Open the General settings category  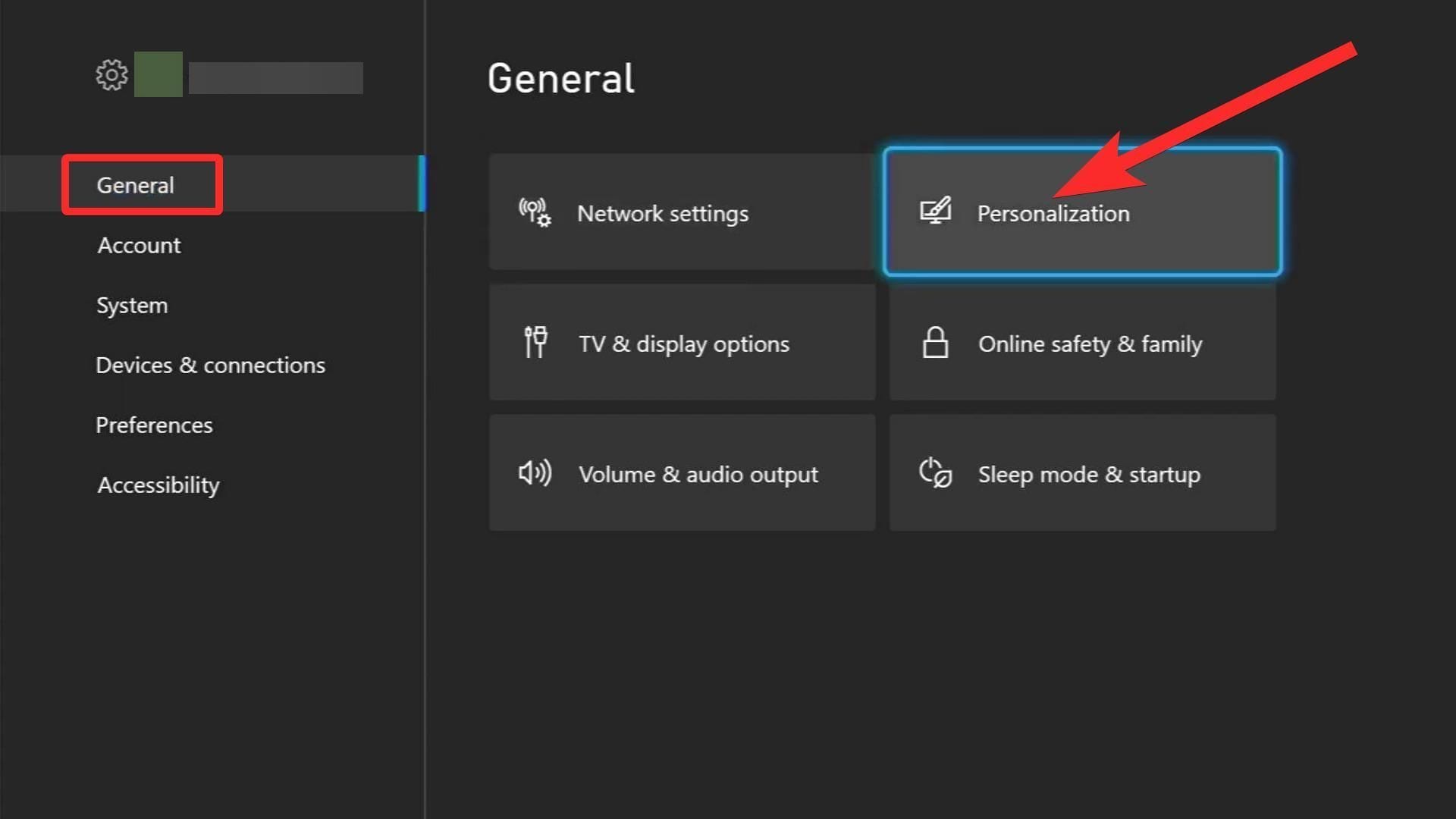[x=136, y=184]
